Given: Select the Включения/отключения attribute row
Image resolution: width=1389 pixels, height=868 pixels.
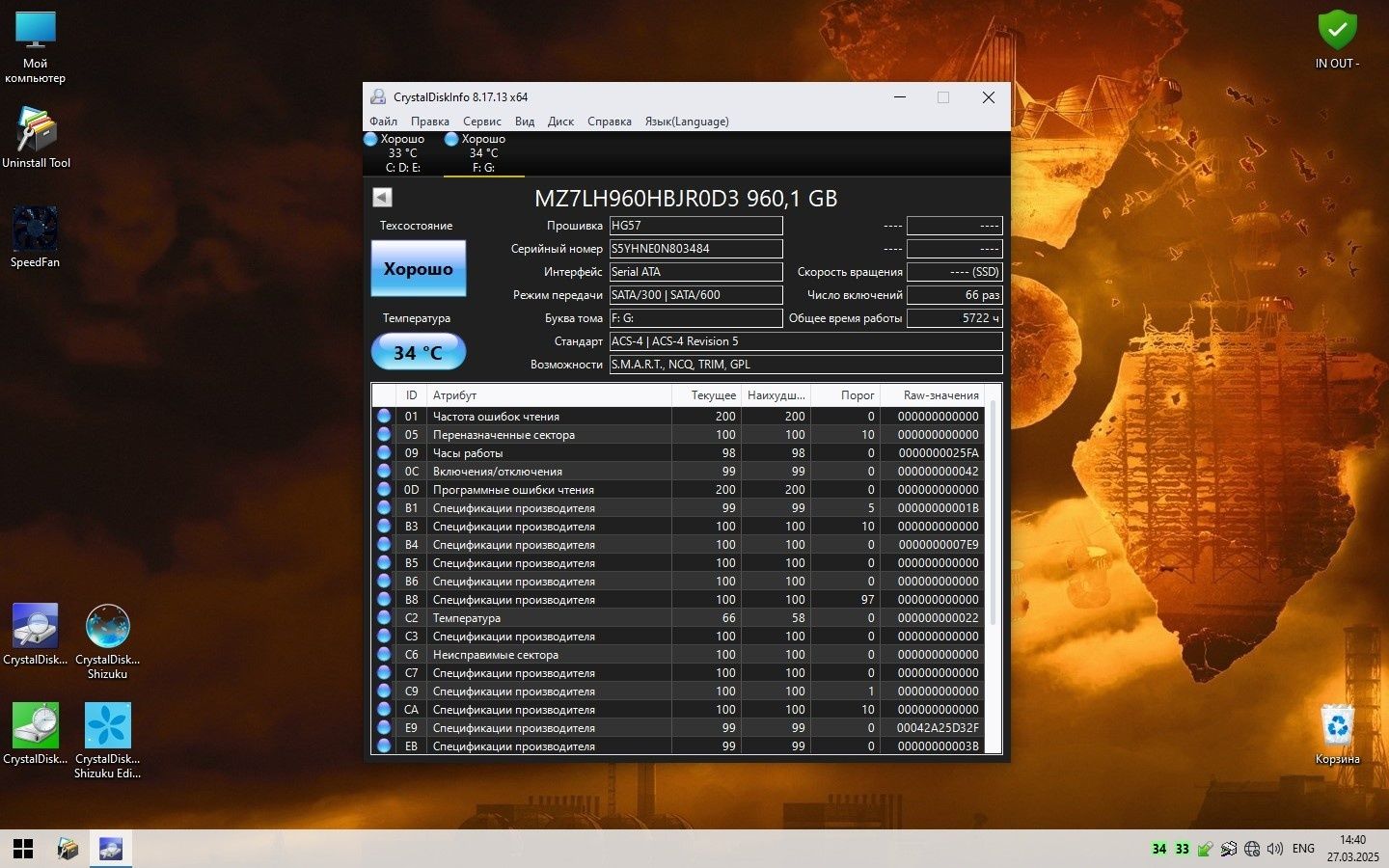Looking at the screenshot, I should (678, 472).
